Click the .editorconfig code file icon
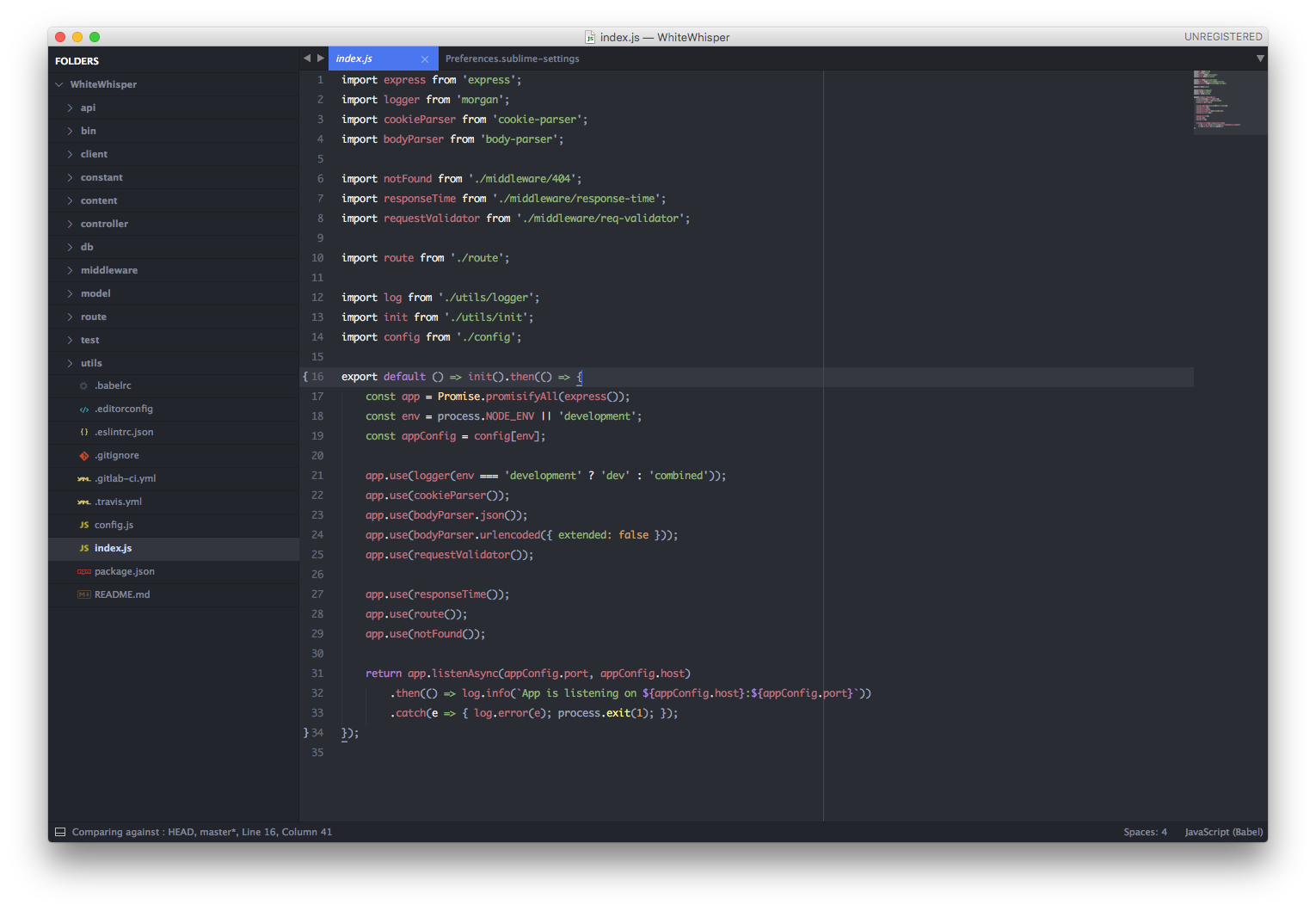The width and height of the screenshot is (1316, 911). click(83, 409)
